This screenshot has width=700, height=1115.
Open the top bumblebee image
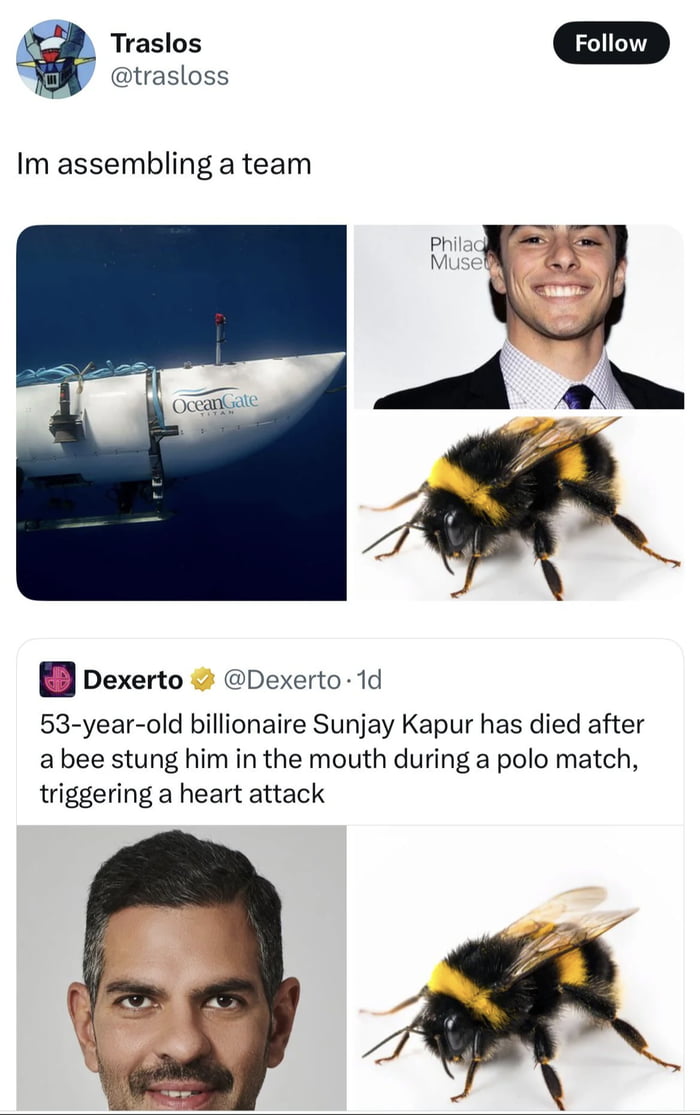click(x=520, y=505)
